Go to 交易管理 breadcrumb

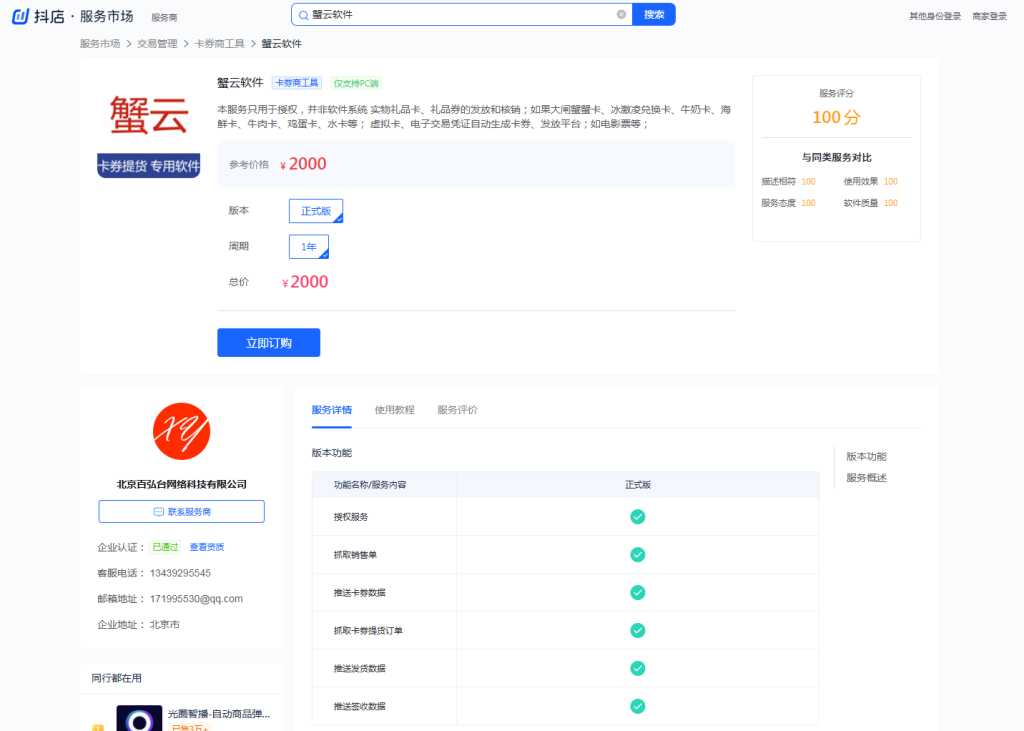tap(157, 44)
